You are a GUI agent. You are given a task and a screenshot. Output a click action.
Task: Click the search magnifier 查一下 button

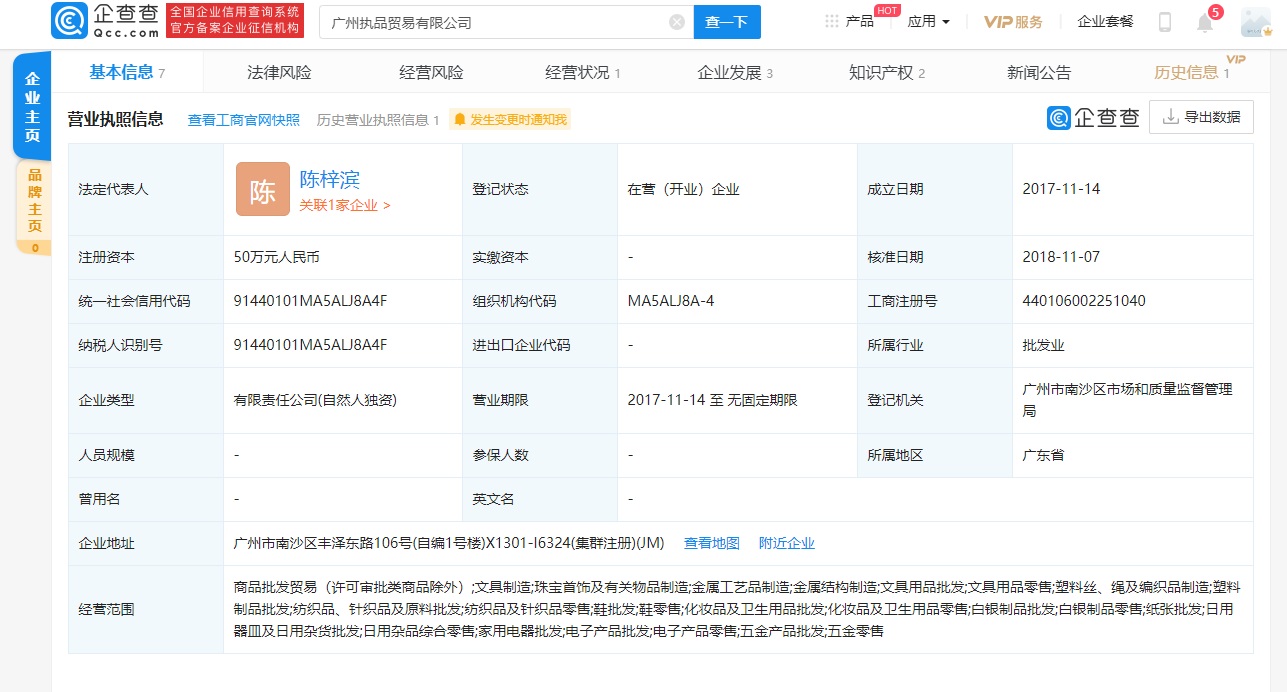click(727, 21)
